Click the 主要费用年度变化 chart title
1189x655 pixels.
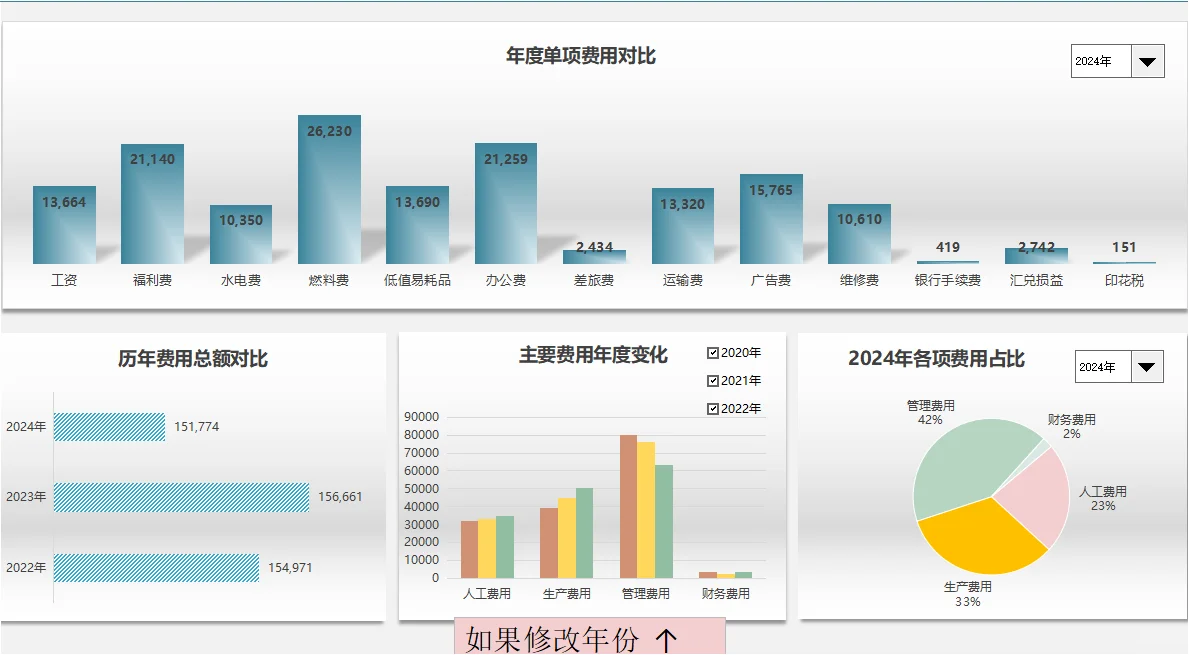pos(595,355)
